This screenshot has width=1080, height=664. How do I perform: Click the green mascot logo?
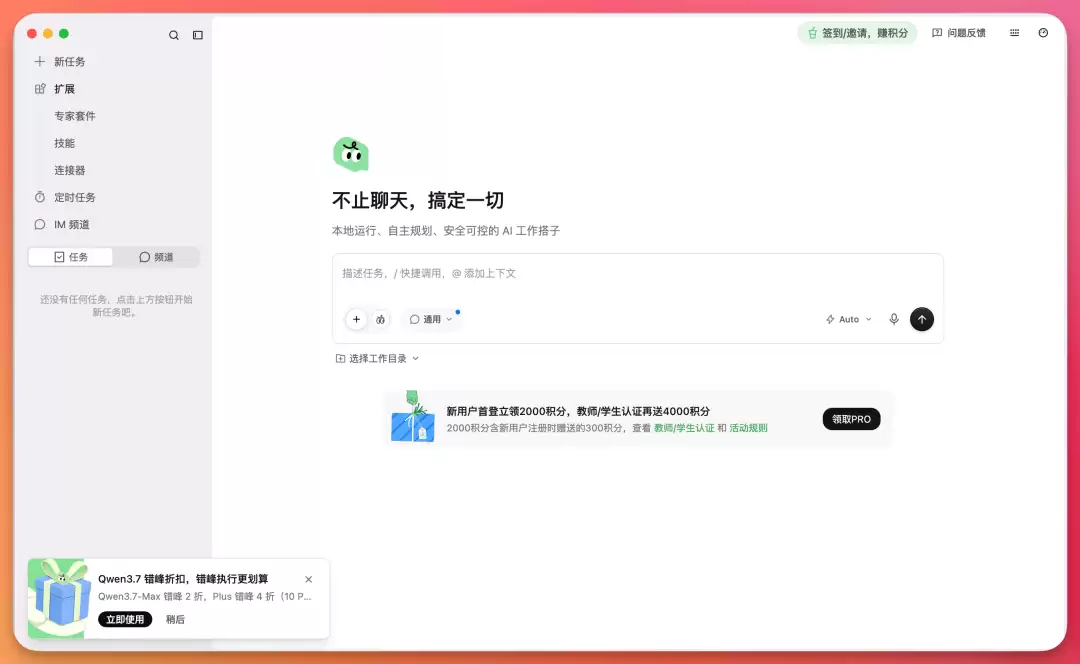[x=351, y=154]
